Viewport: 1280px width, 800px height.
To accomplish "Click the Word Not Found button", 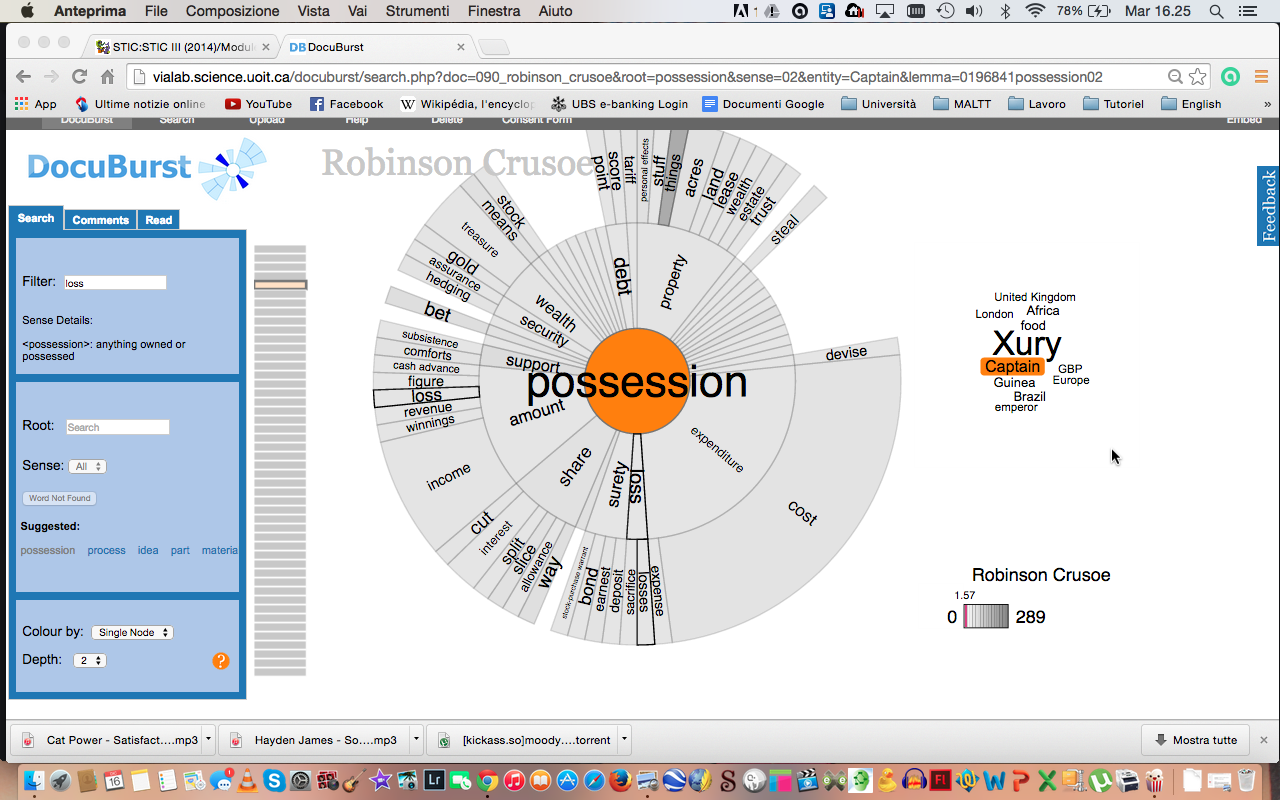I will pyautogui.click(x=59, y=498).
